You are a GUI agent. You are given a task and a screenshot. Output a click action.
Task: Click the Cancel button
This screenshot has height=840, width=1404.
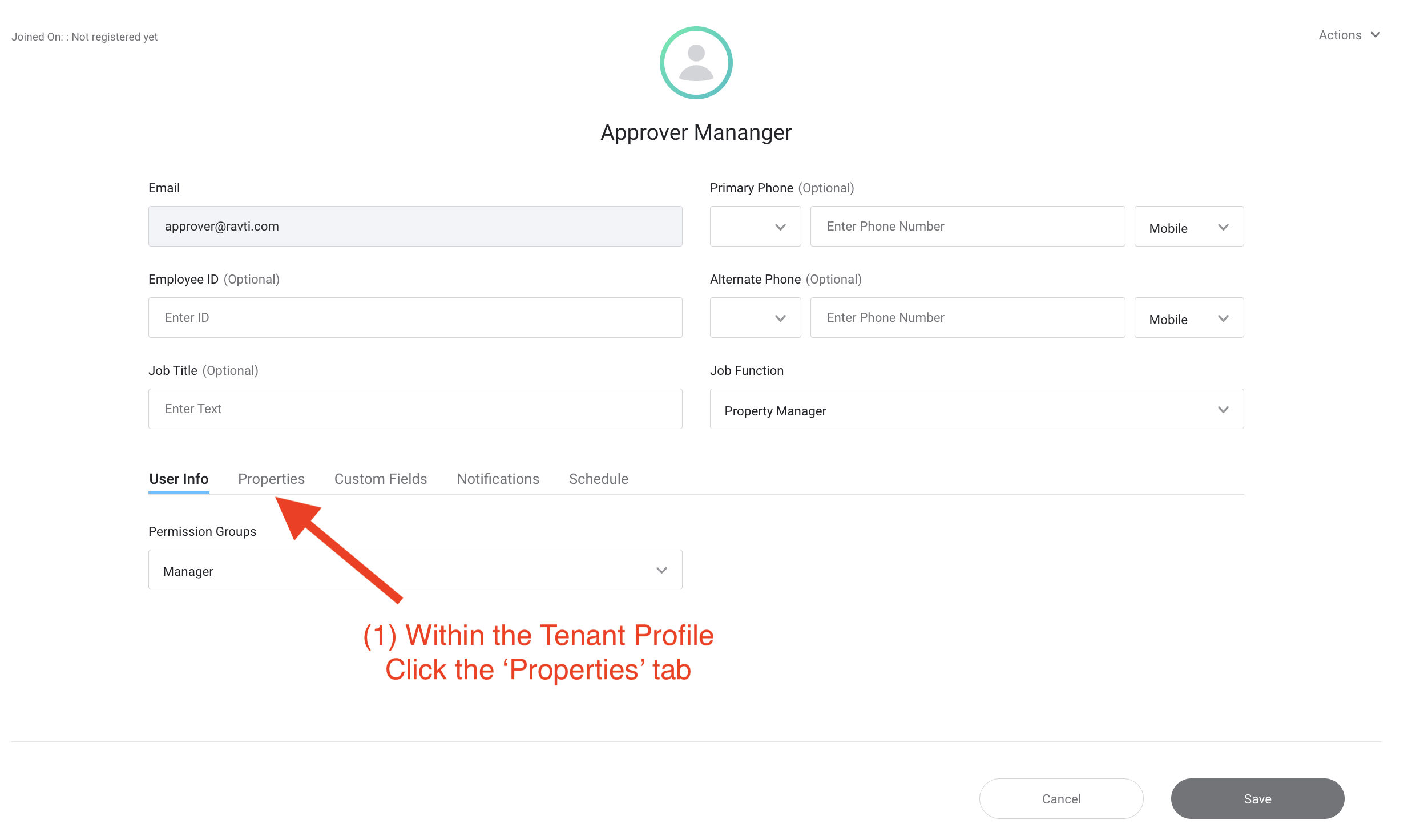tap(1061, 799)
